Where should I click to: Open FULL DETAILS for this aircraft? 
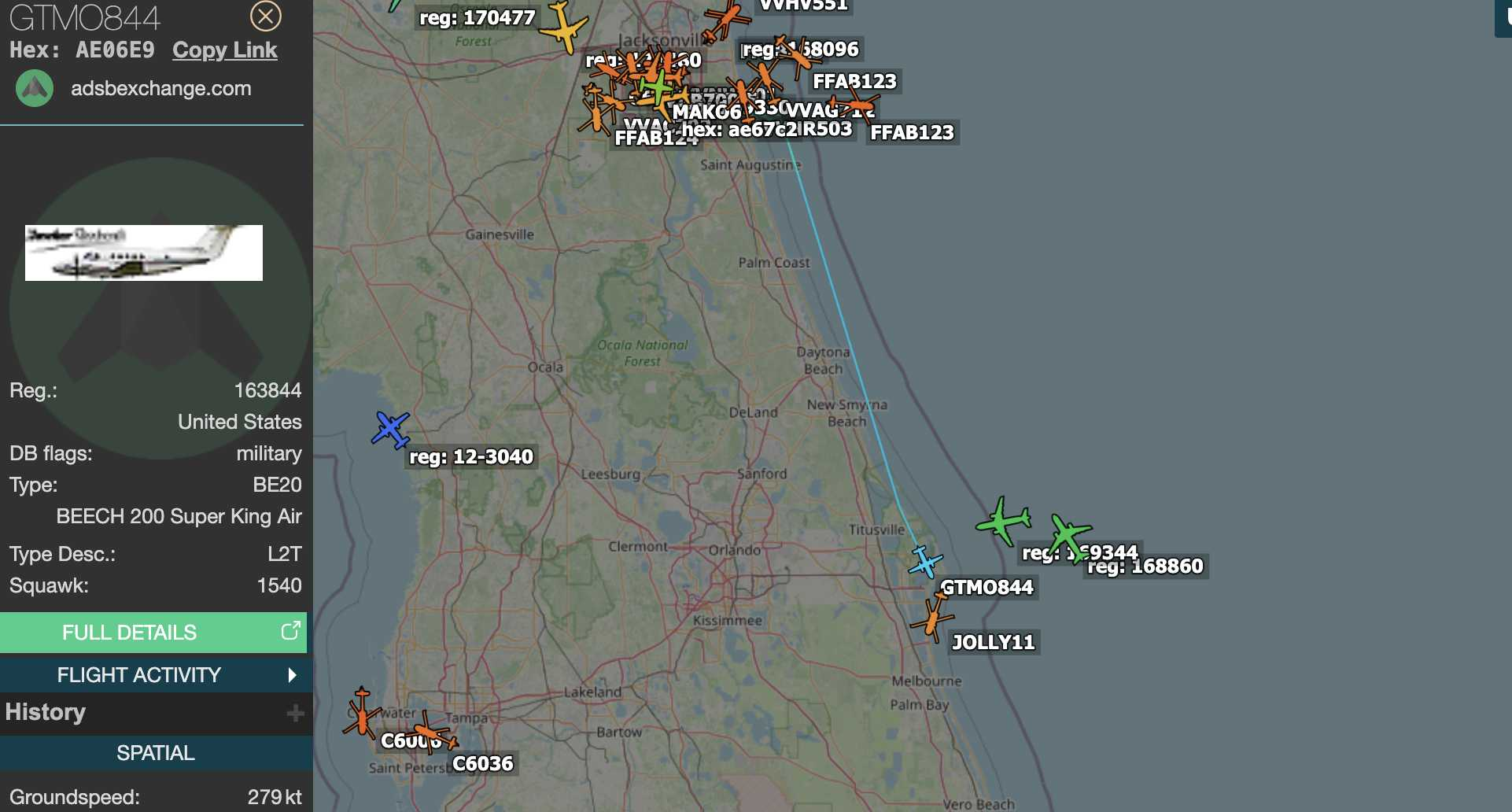[x=153, y=632]
